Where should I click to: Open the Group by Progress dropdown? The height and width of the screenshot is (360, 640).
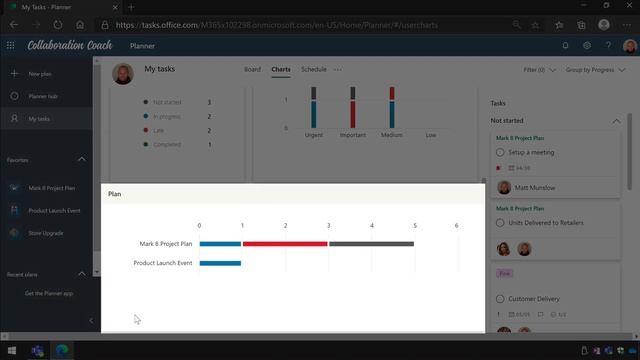pyautogui.click(x=595, y=70)
